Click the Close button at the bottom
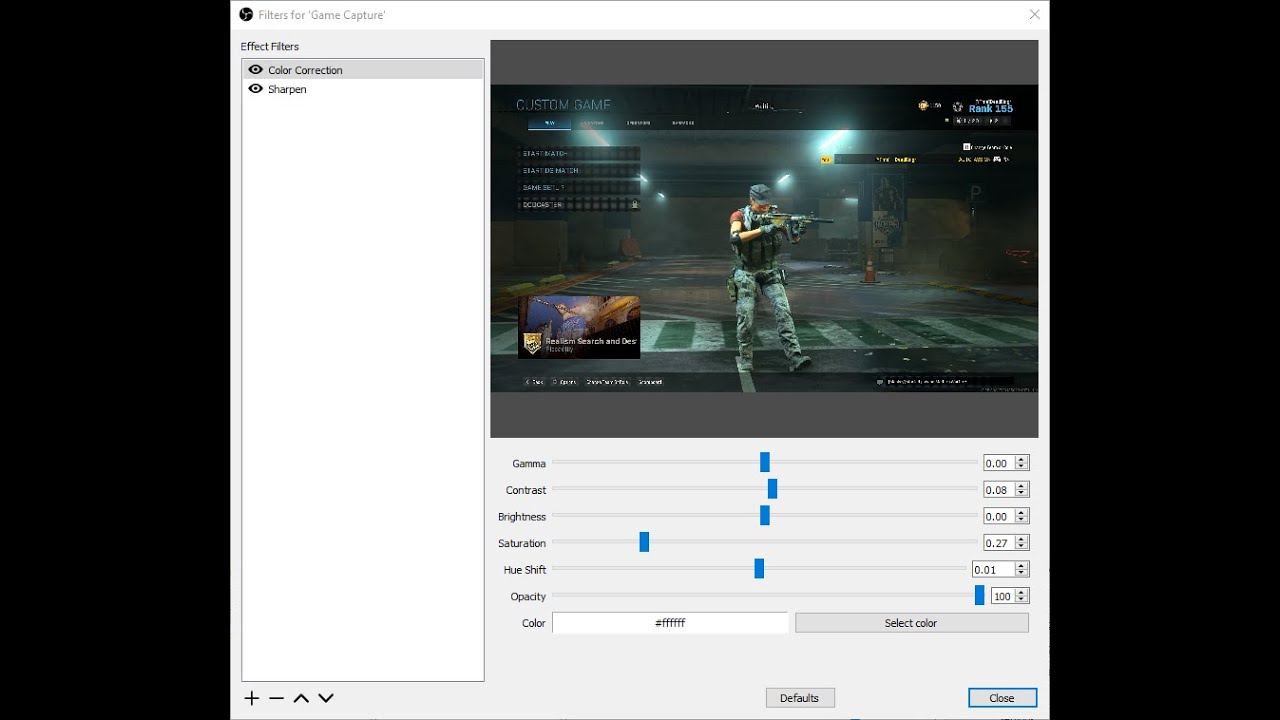The height and width of the screenshot is (720, 1280). (x=1002, y=698)
